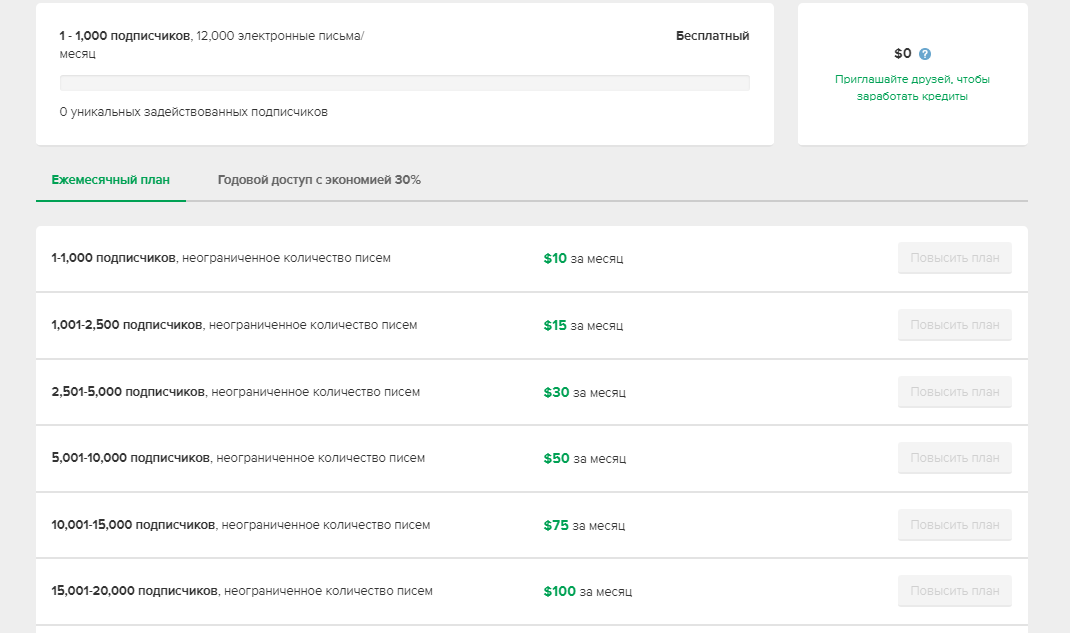Click the 0 уникальных задействованных подписчиков text
Image resolution: width=1070 pixels, height=633 pixels.
click(x=194, y=112)
